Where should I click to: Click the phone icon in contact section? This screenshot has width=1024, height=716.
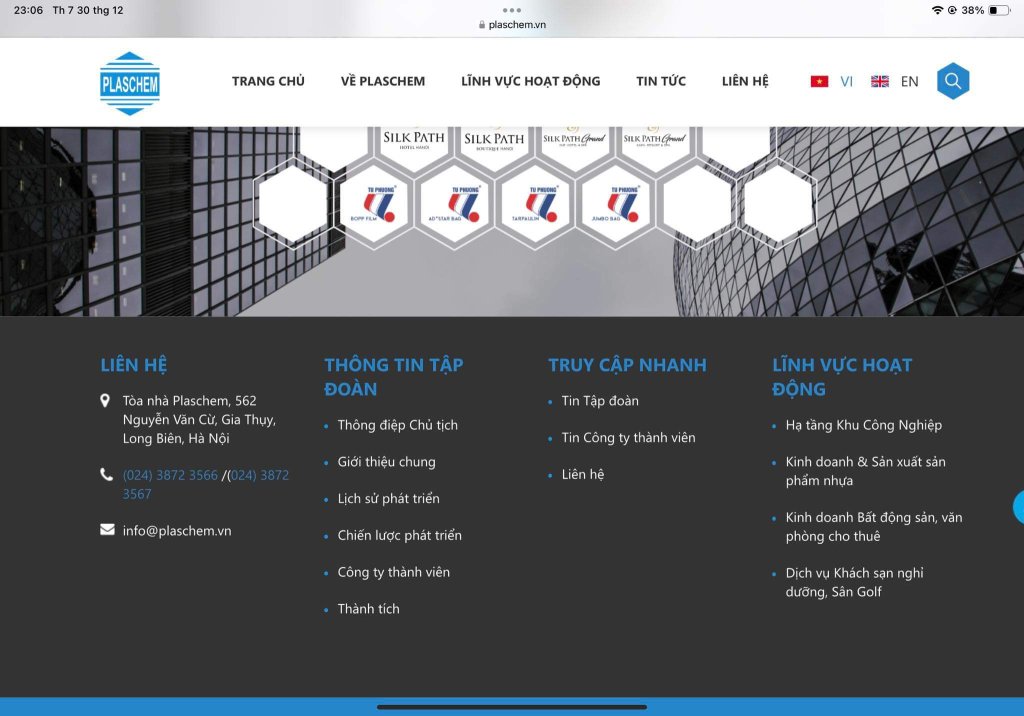point(106,474)
